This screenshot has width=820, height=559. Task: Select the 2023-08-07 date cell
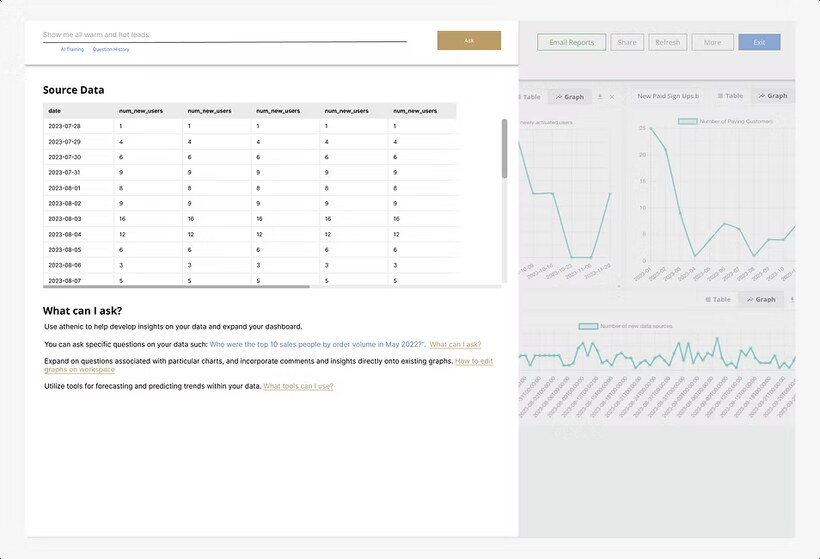pos(78,280)
